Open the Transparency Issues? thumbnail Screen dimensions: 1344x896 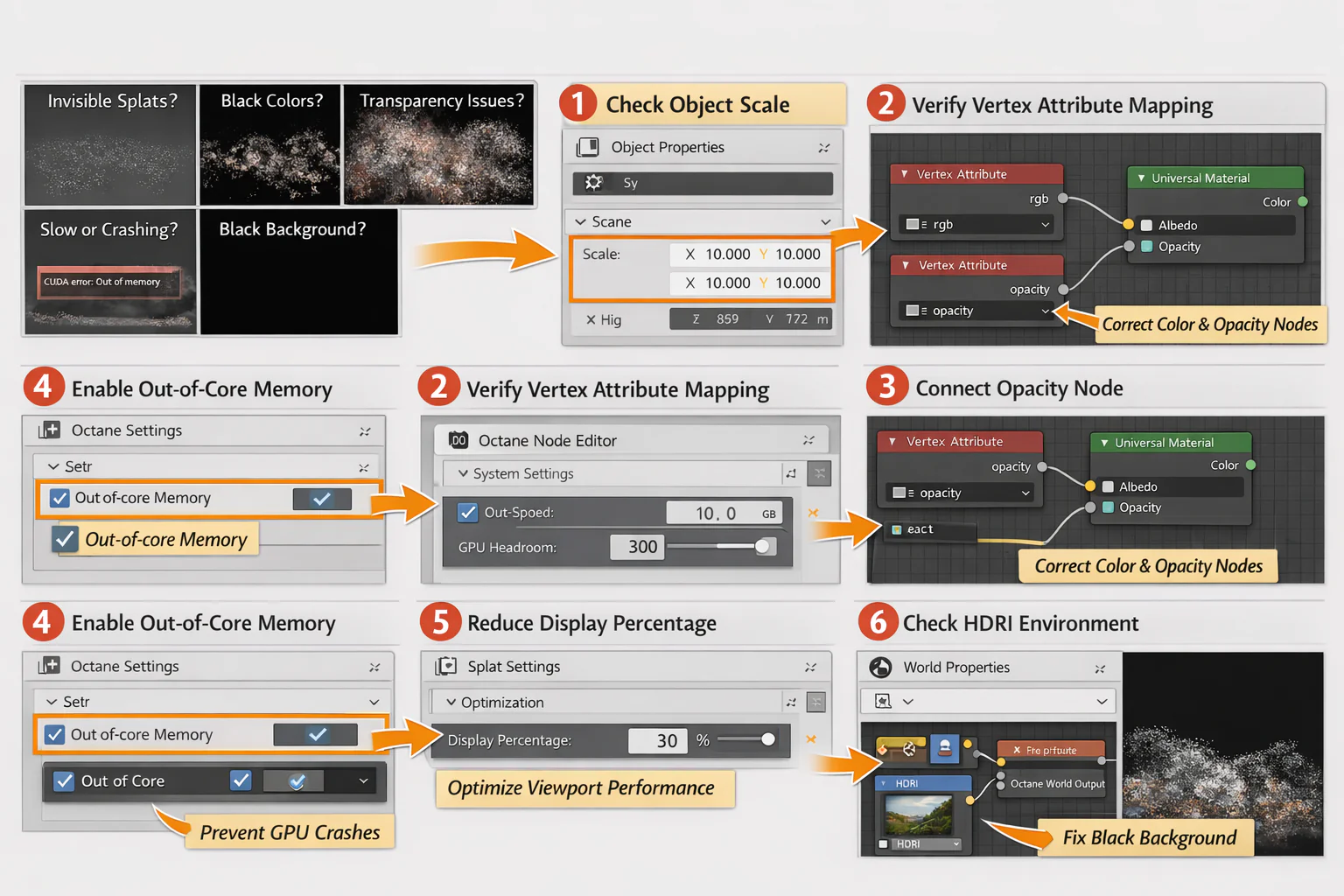pos(438,144)
